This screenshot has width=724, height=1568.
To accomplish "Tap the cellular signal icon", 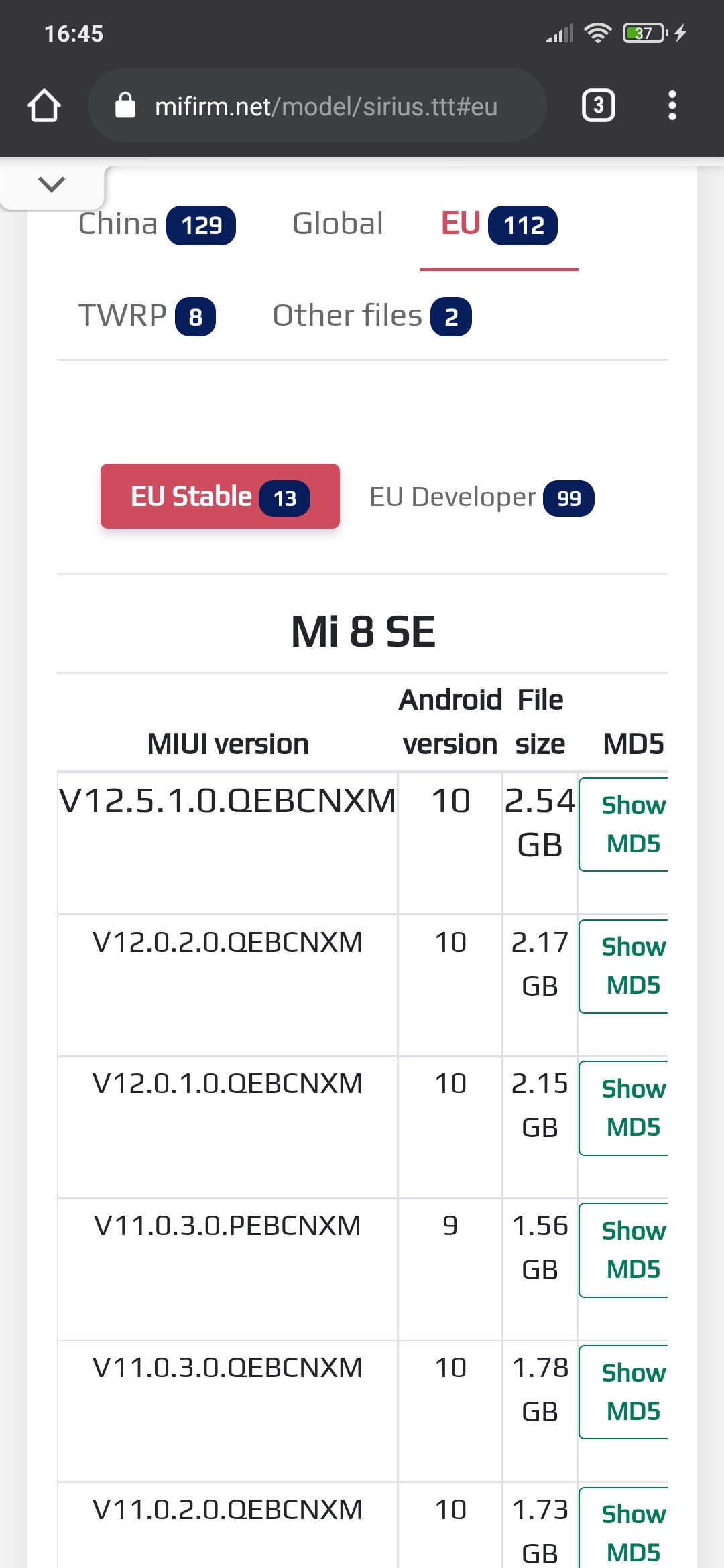I will point(560,33).
